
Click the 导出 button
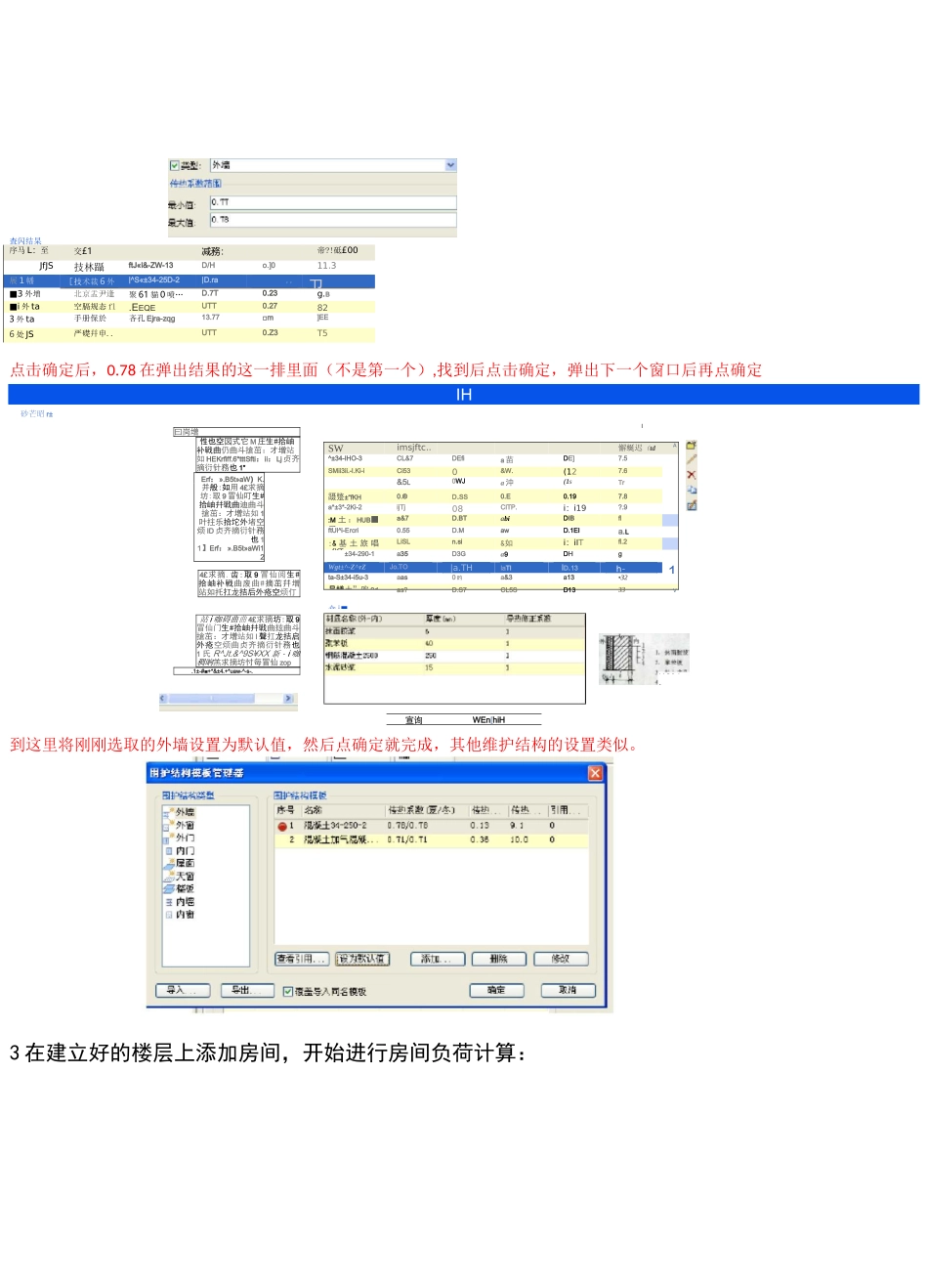[x=247, y=990]
